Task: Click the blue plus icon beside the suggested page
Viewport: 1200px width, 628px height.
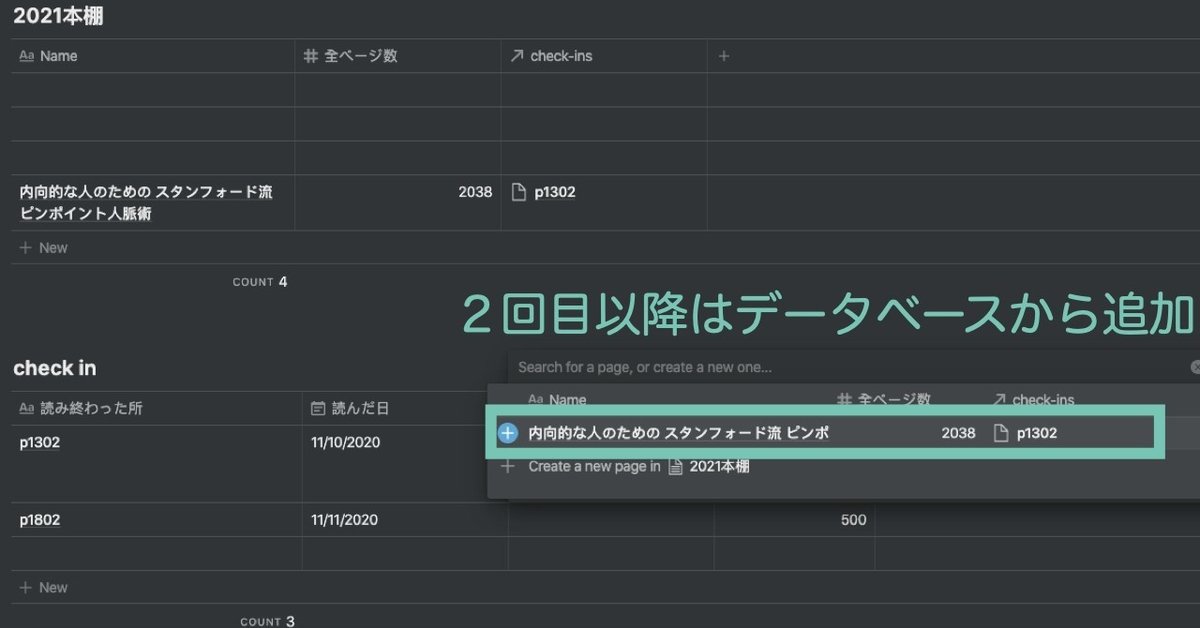Action: click(507, 432)
